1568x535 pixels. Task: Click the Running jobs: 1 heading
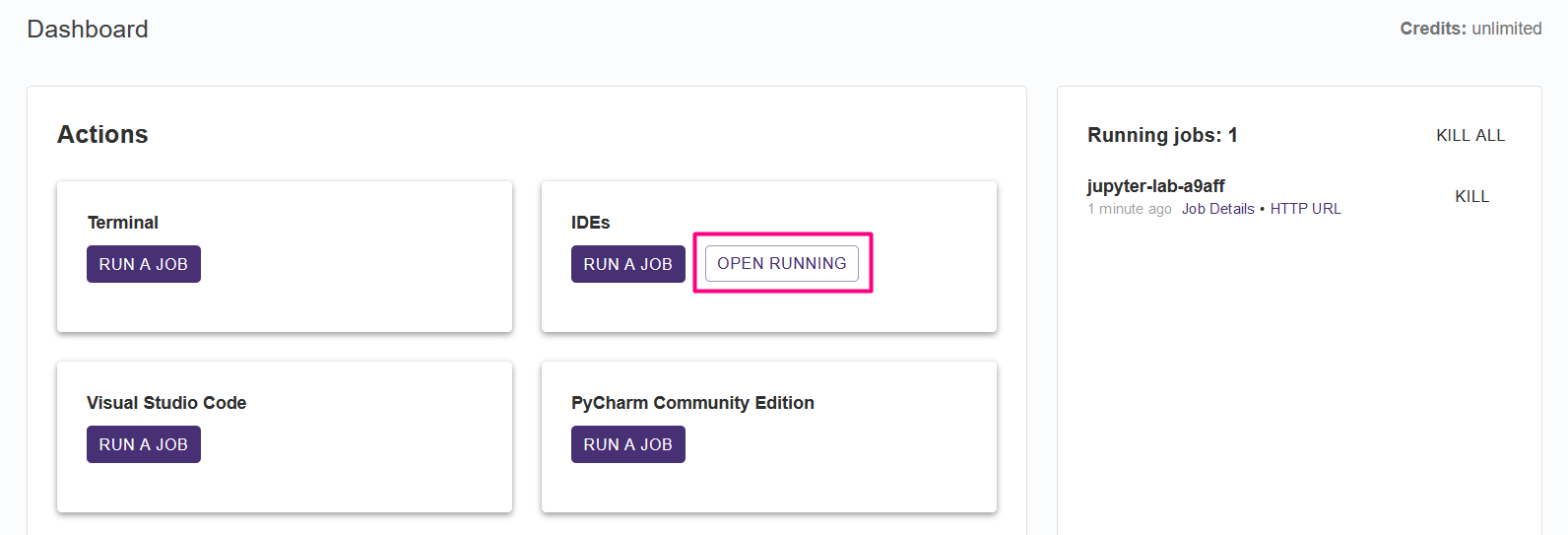coord(1162,135)
